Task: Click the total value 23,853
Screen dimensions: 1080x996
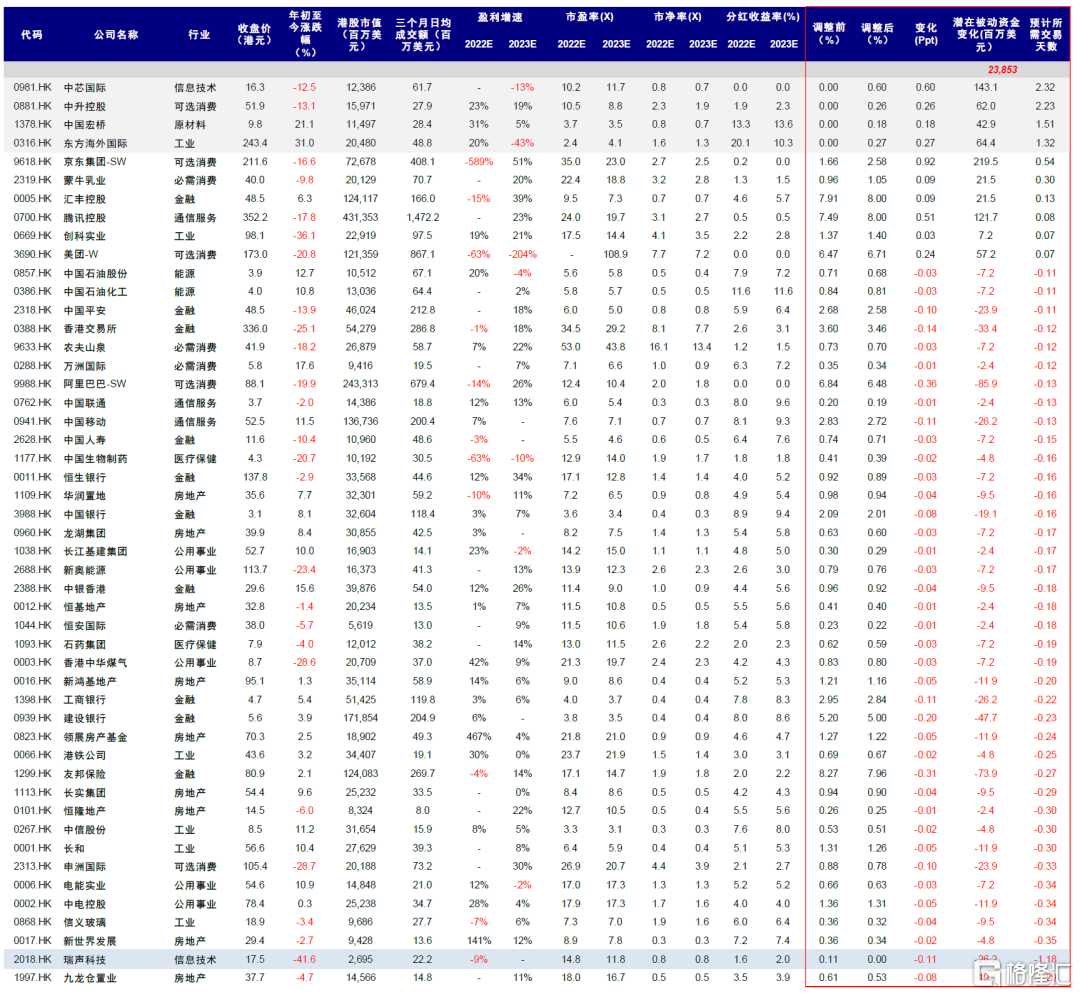Action: point(1002,70)
